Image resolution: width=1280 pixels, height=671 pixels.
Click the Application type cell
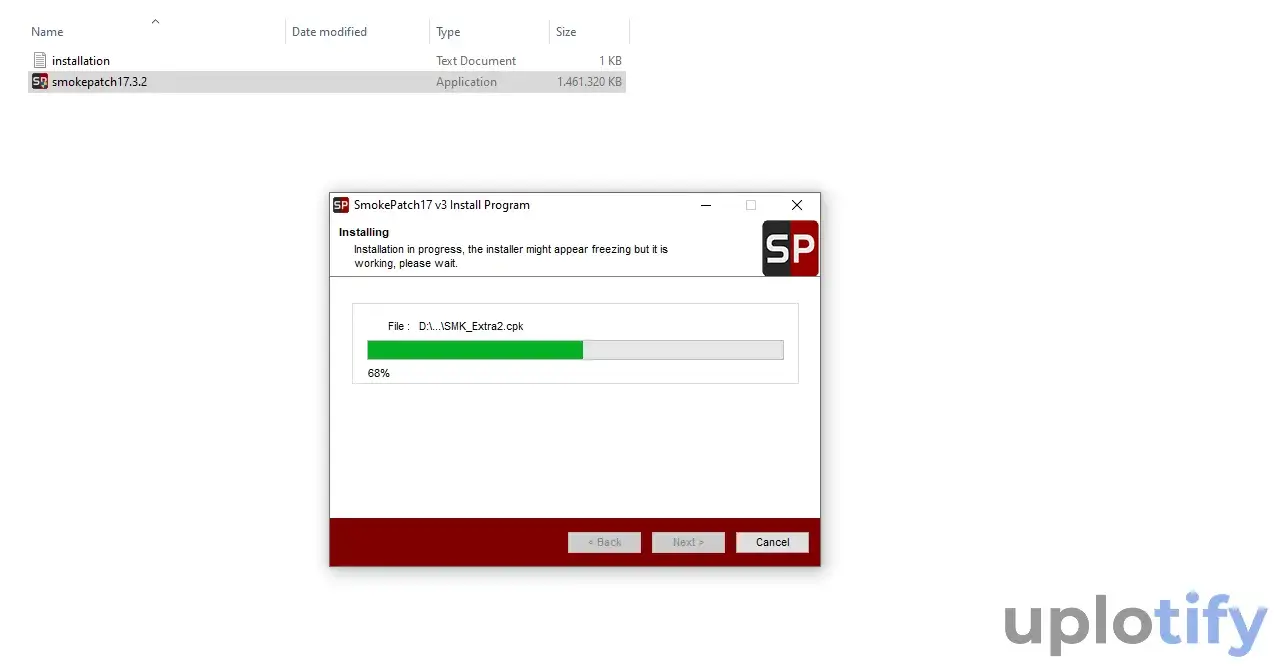466,82
